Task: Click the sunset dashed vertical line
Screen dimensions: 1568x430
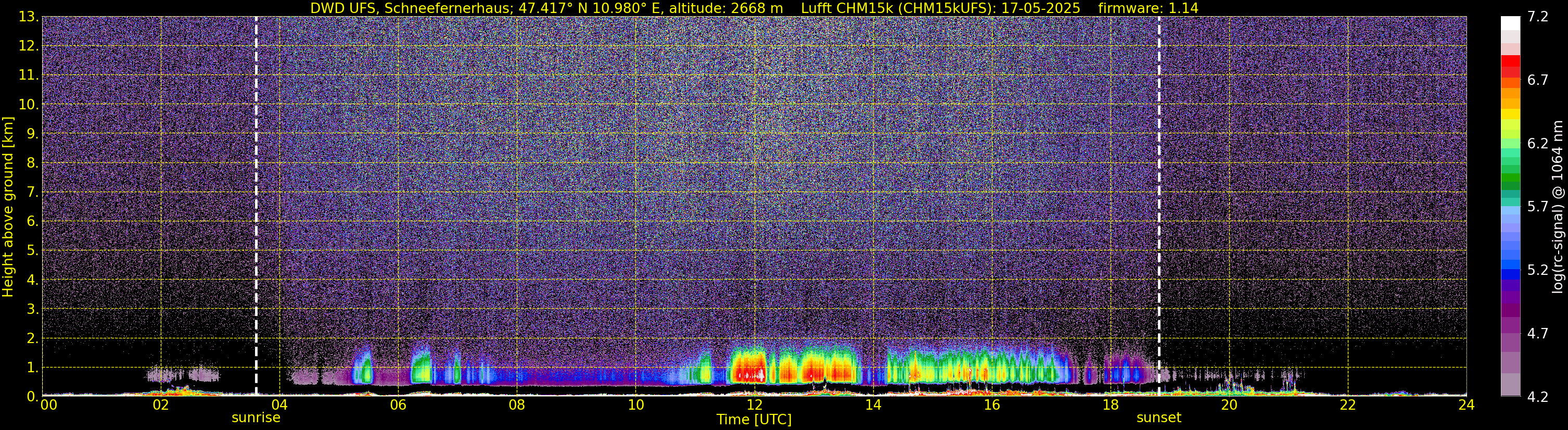Action: [1159, 206]
